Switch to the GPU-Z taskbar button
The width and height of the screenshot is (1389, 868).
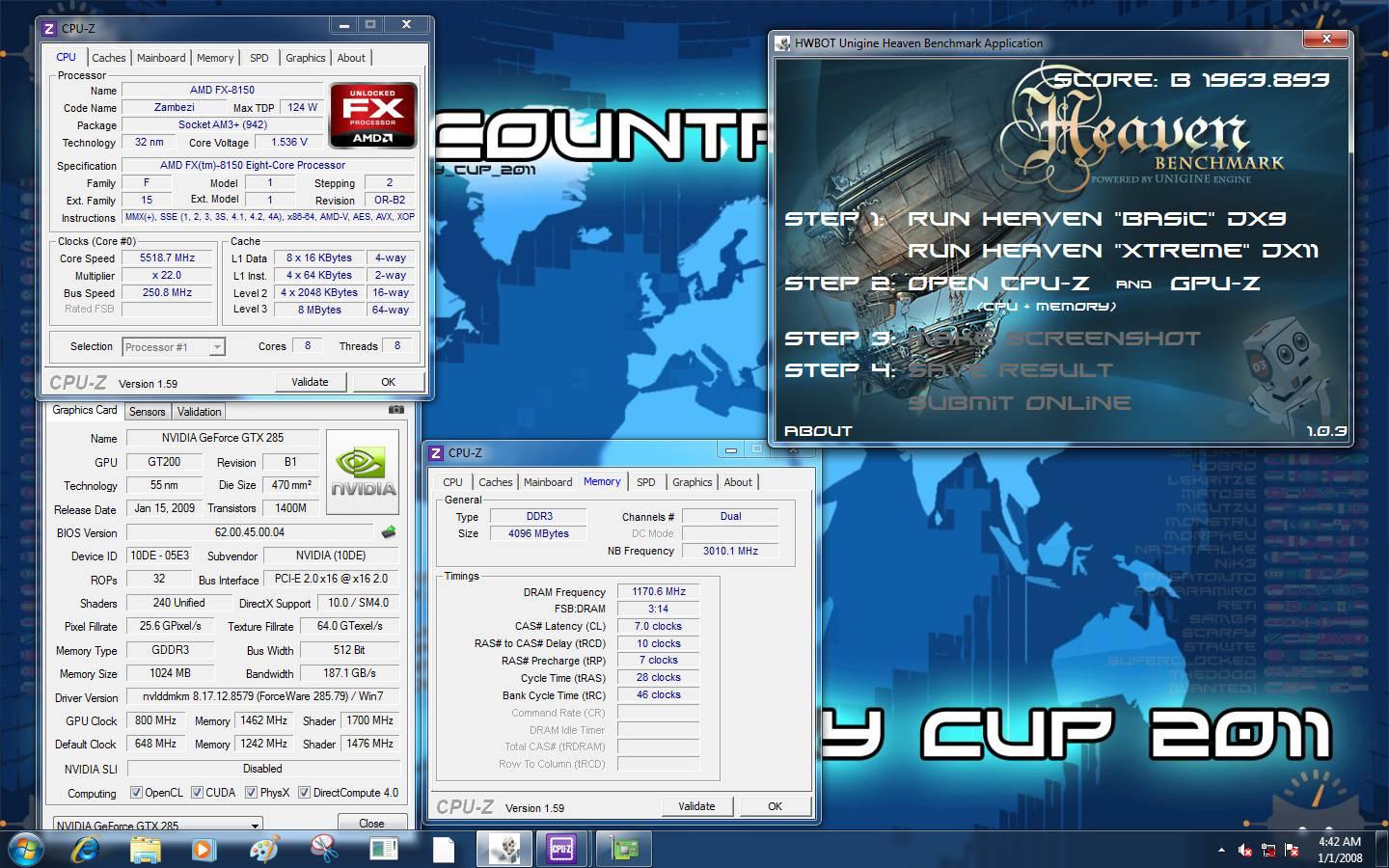pyautogui.click(x=622, y=849)
